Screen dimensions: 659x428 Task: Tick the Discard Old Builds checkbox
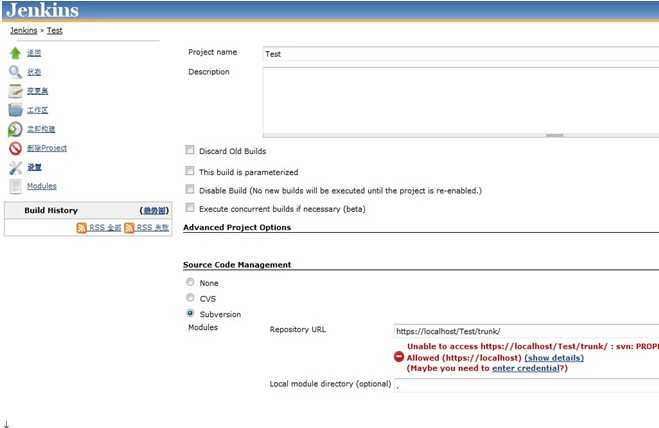[190, 150]
